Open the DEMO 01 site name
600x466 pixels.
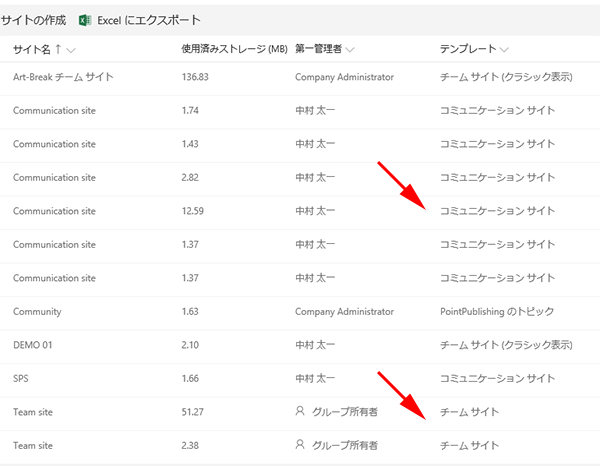[x=33, y=345]
